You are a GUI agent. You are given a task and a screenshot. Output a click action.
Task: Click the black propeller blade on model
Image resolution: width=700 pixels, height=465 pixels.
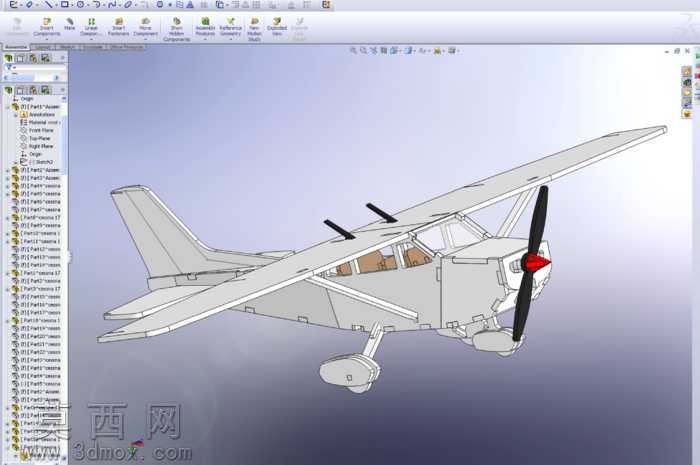click(x=538, y=219)
